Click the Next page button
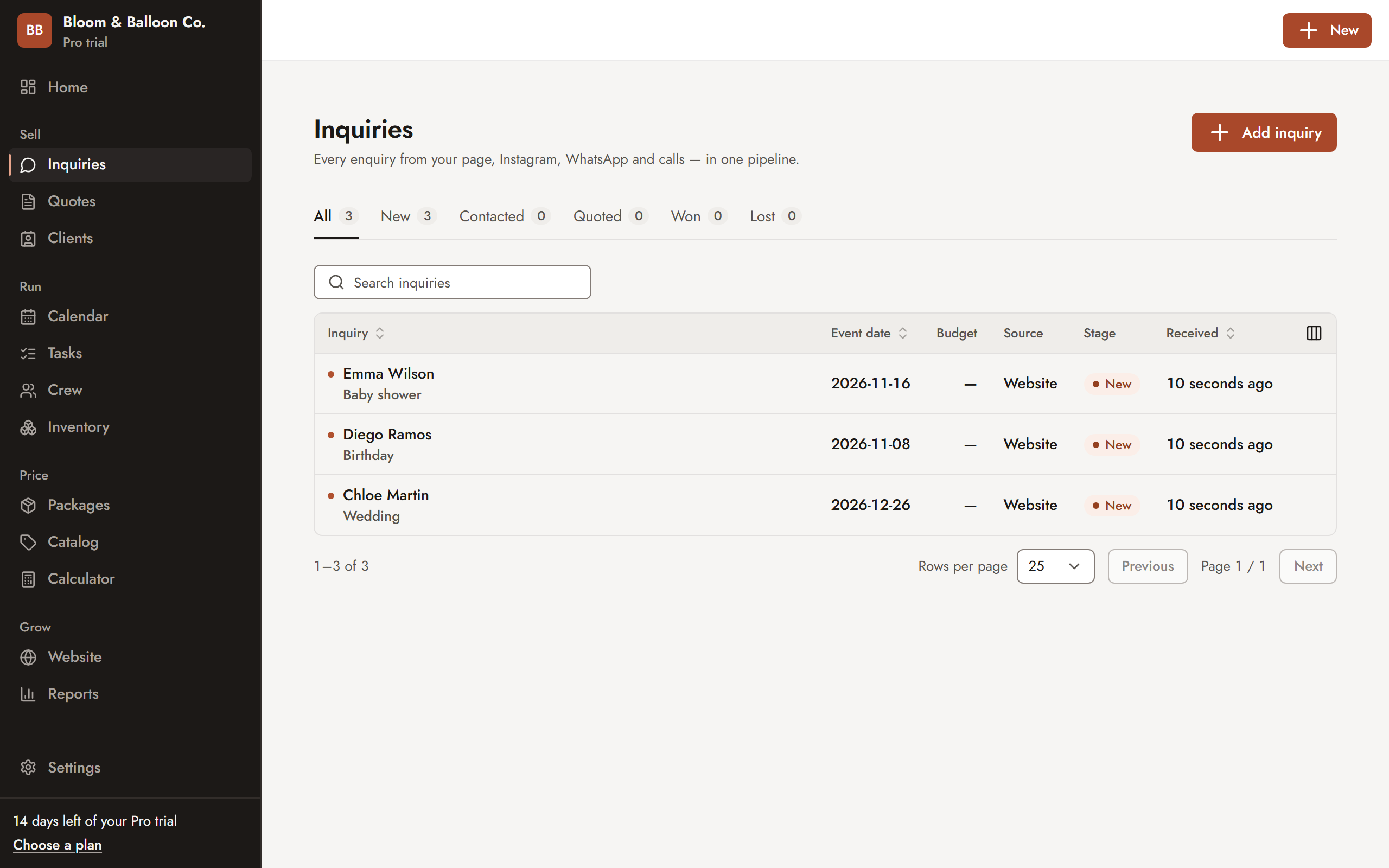Image resolution: width=1389 pixels, height=868 pixels. click(1308, 566)
